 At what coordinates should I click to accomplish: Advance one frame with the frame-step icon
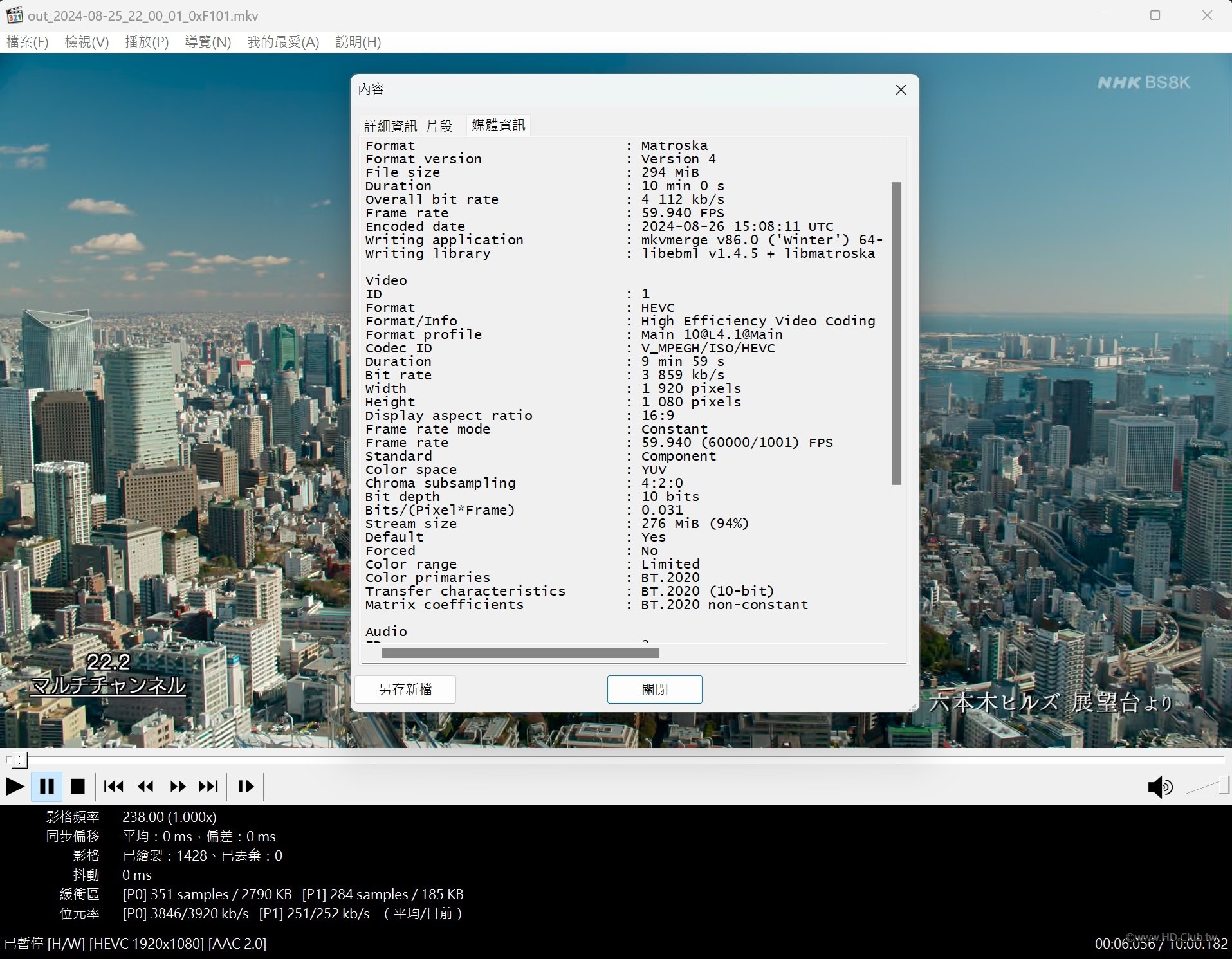pos(246,786)
